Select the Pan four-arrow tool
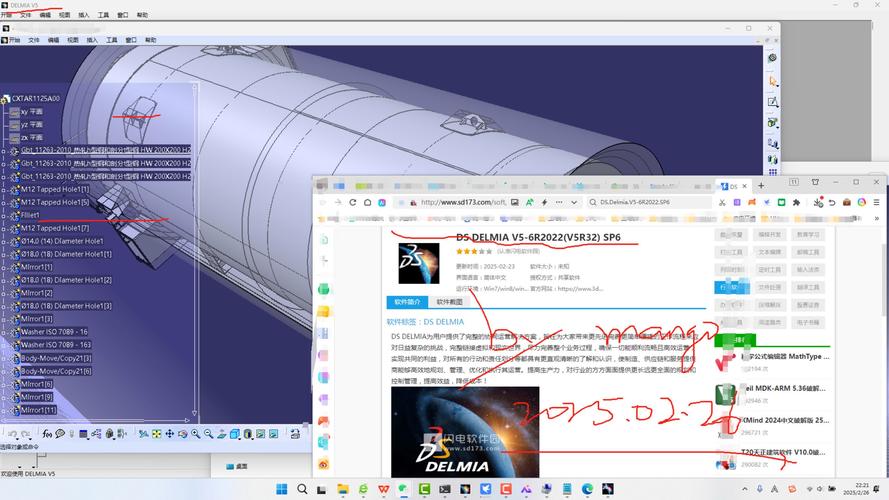The width and height of the screenshot is (889, 500). coord(170,434)
